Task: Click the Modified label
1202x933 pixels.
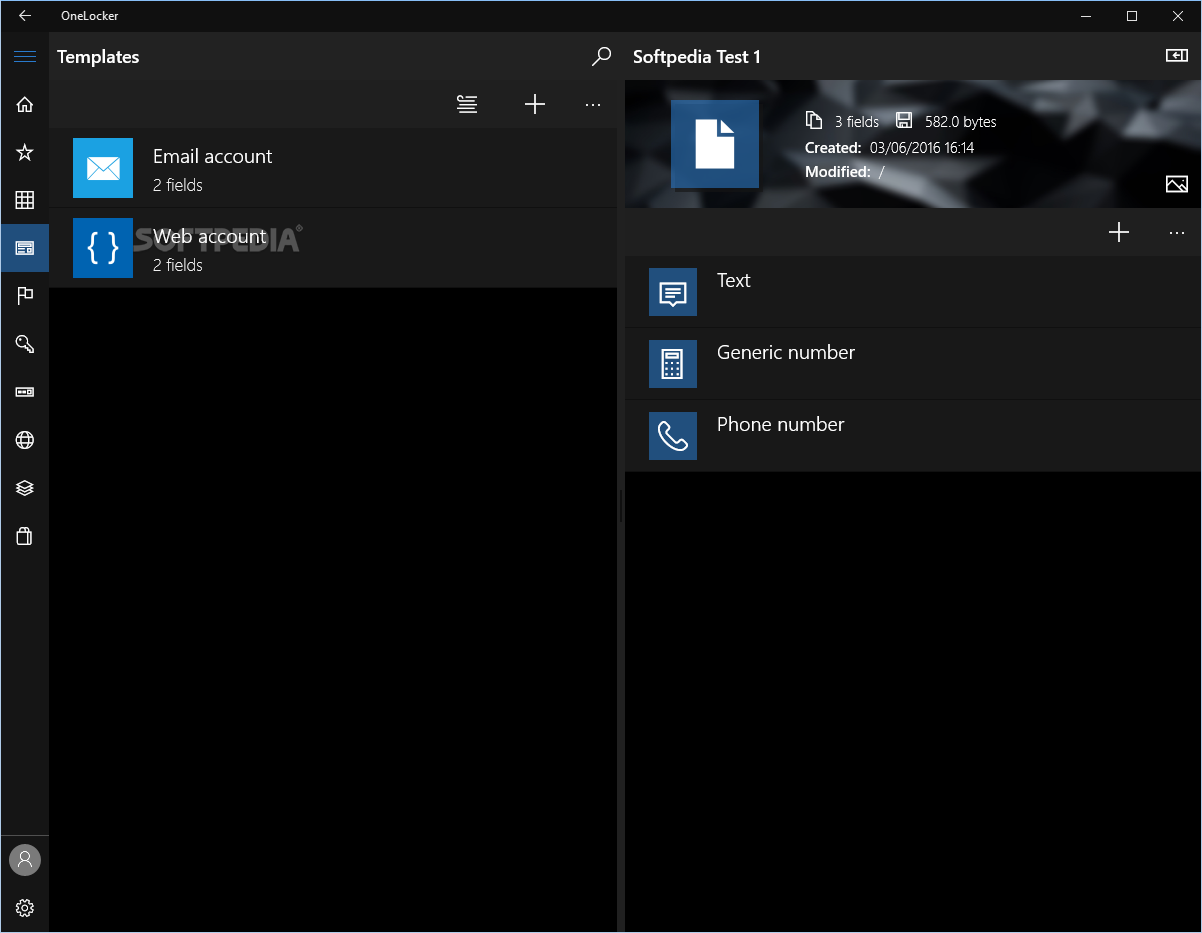Action: click(x=838, y=172)
